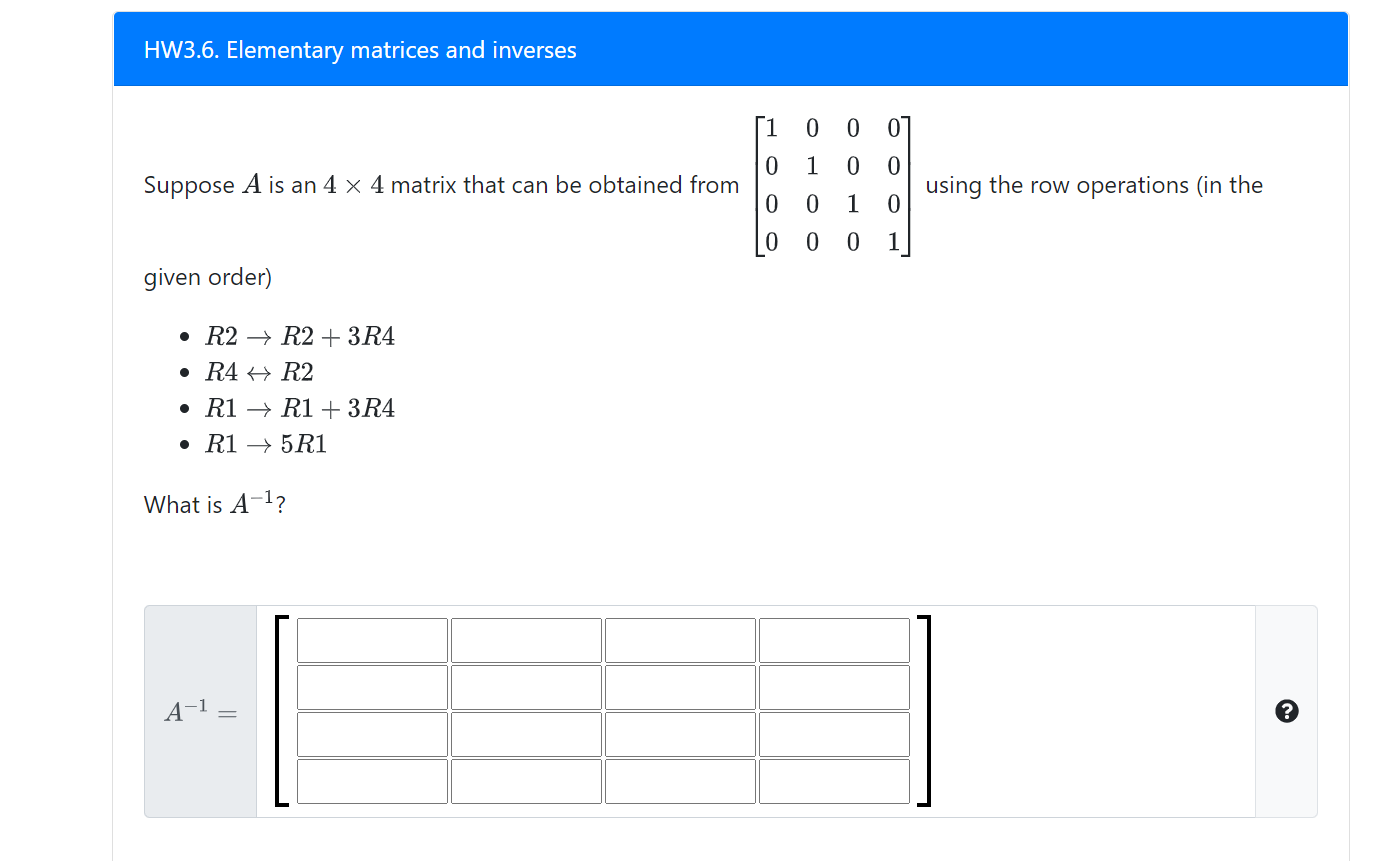This screenshot has width=1377, height=861.
Task: Click the A inverse label beside the matrix
Action: click(x=198, y=712)
